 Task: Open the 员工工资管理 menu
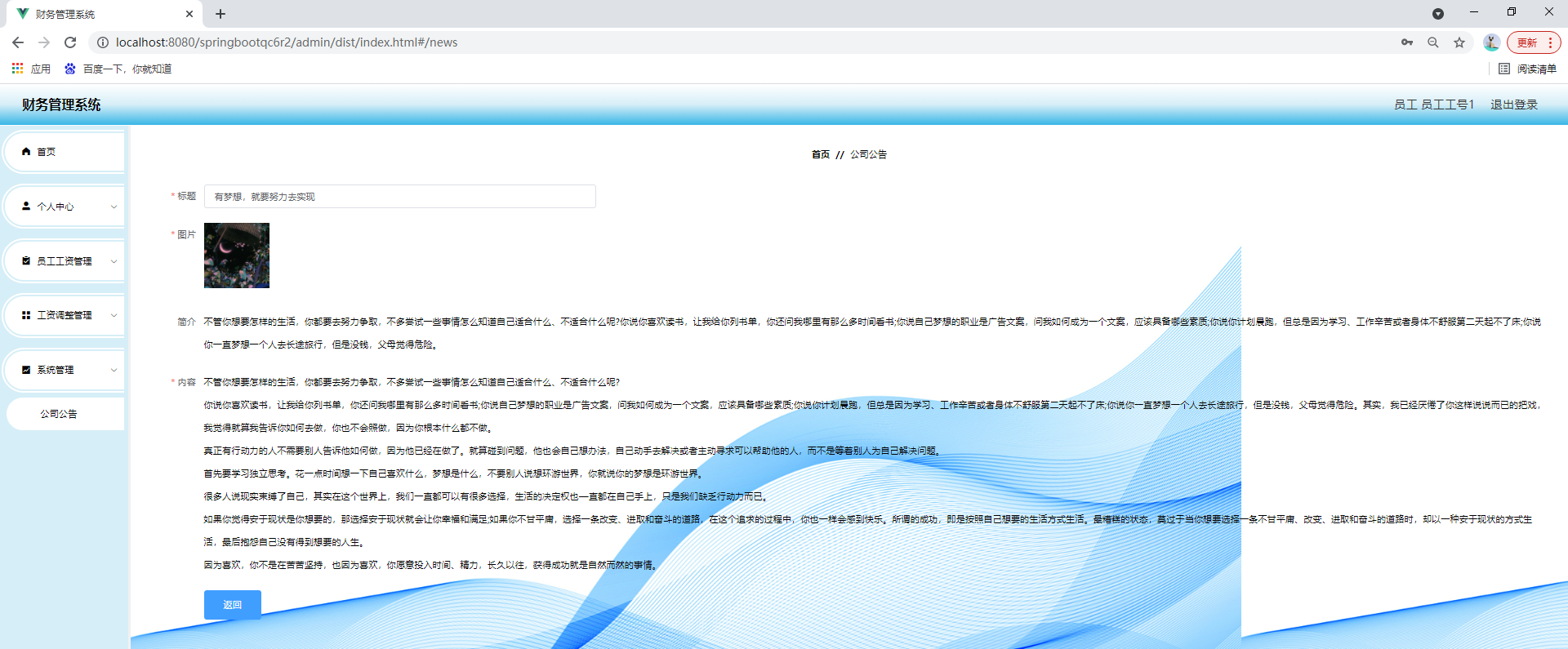point(65,261)
